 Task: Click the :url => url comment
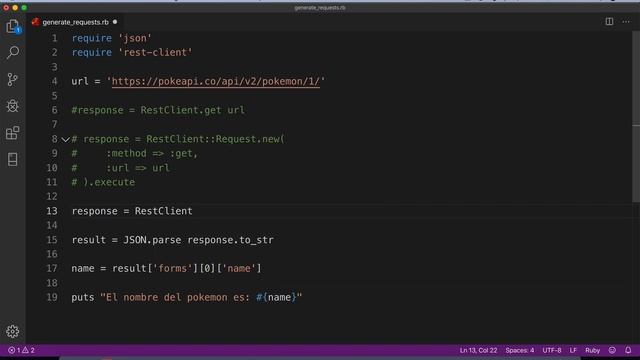(138, 168)
